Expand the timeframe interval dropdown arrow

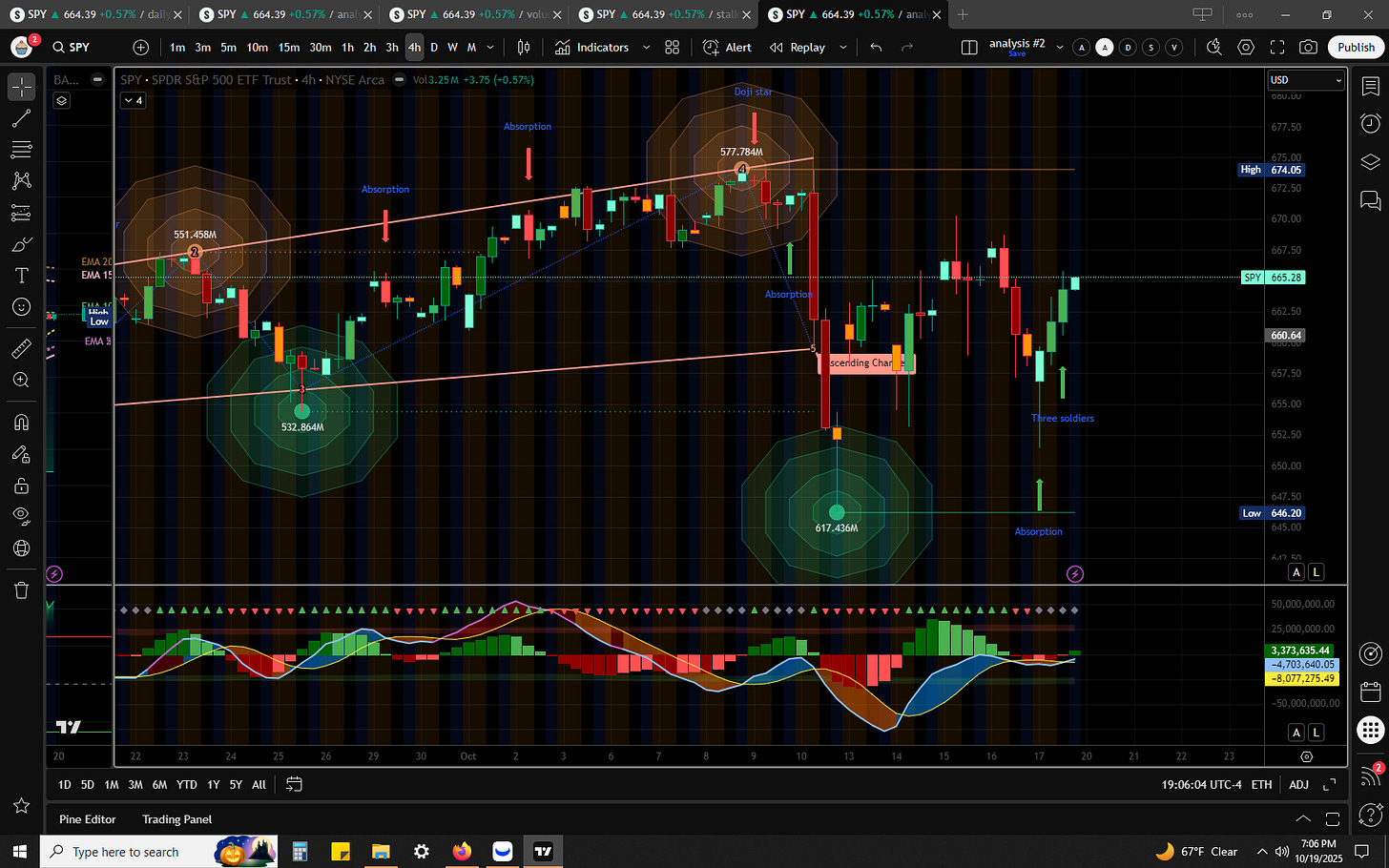click(490, 47)
